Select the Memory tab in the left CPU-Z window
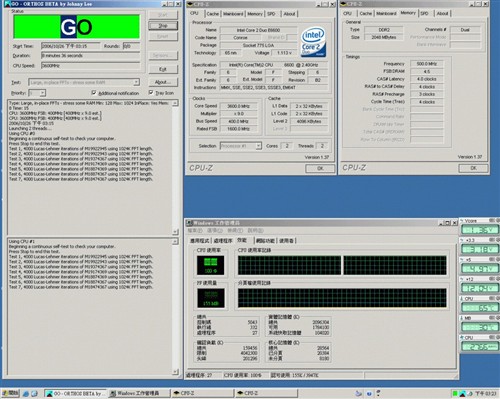 pos(255,14)
